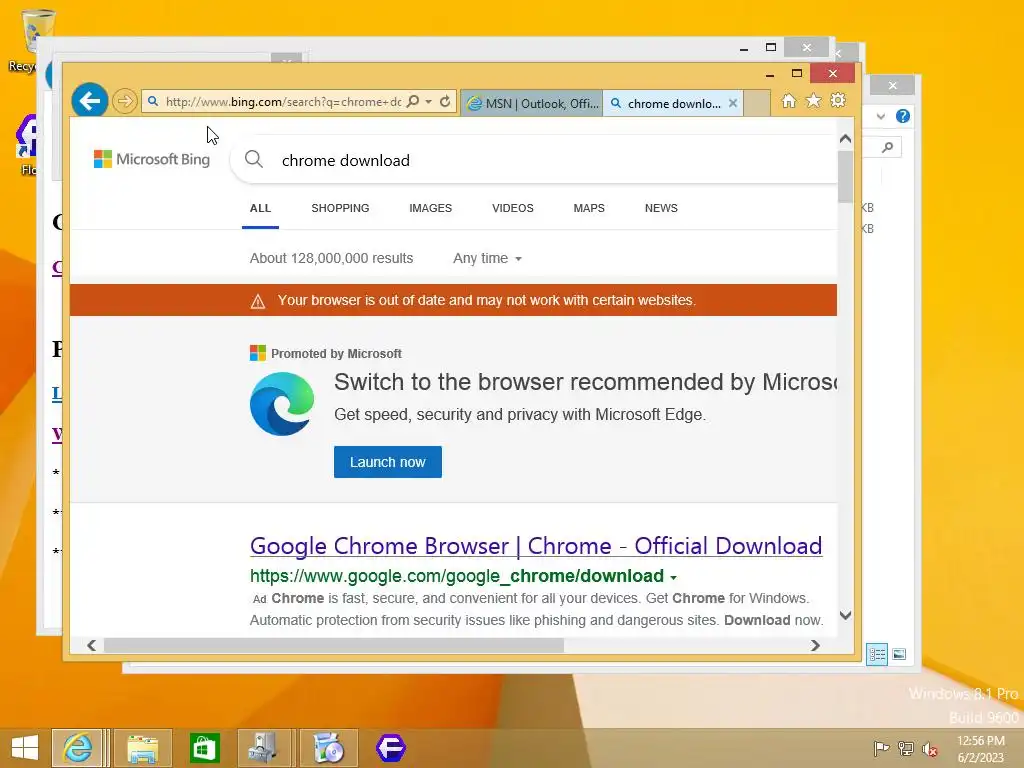Viewport: 1024px width, 768px height.
Task: Click the Microsoft Bing logo
Action: click(x=152, y=159)
